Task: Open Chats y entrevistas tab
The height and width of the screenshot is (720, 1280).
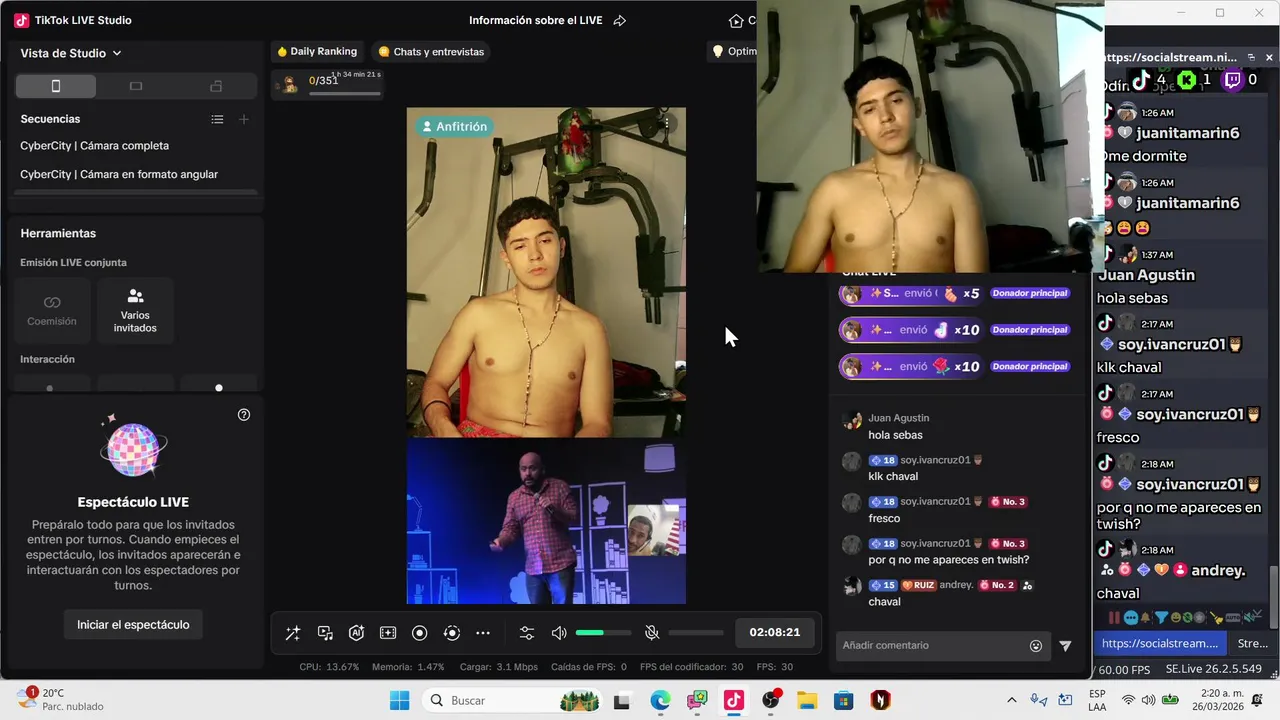Action: [431, 52]
